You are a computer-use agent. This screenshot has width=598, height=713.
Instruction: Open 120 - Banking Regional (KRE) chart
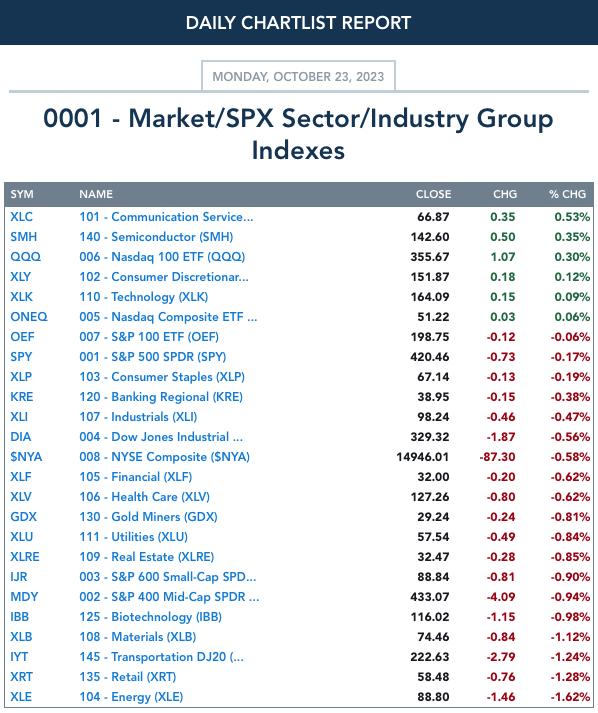pos(161,397)
